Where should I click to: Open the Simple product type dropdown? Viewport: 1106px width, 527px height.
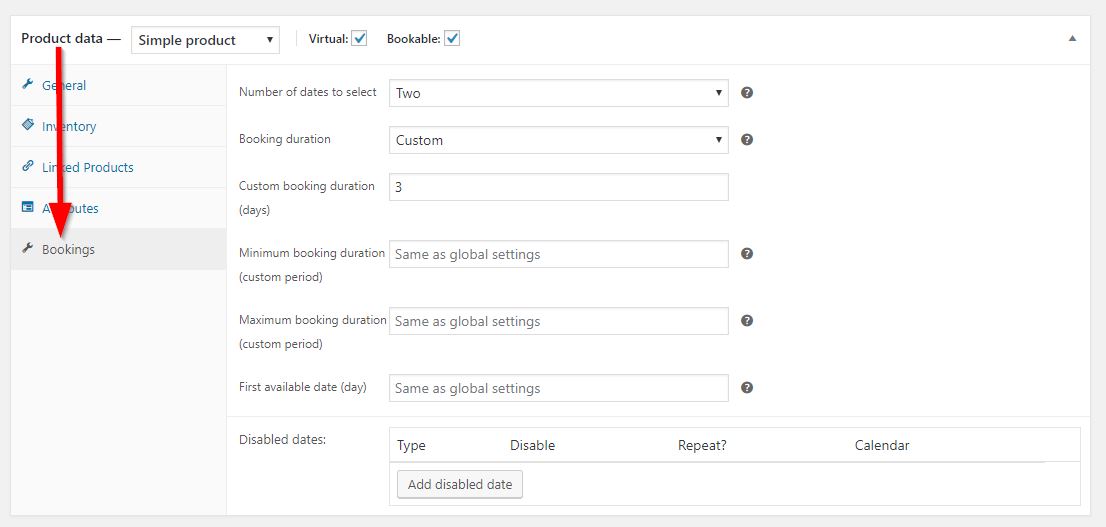pyautogui.click(x=205, y=40)
